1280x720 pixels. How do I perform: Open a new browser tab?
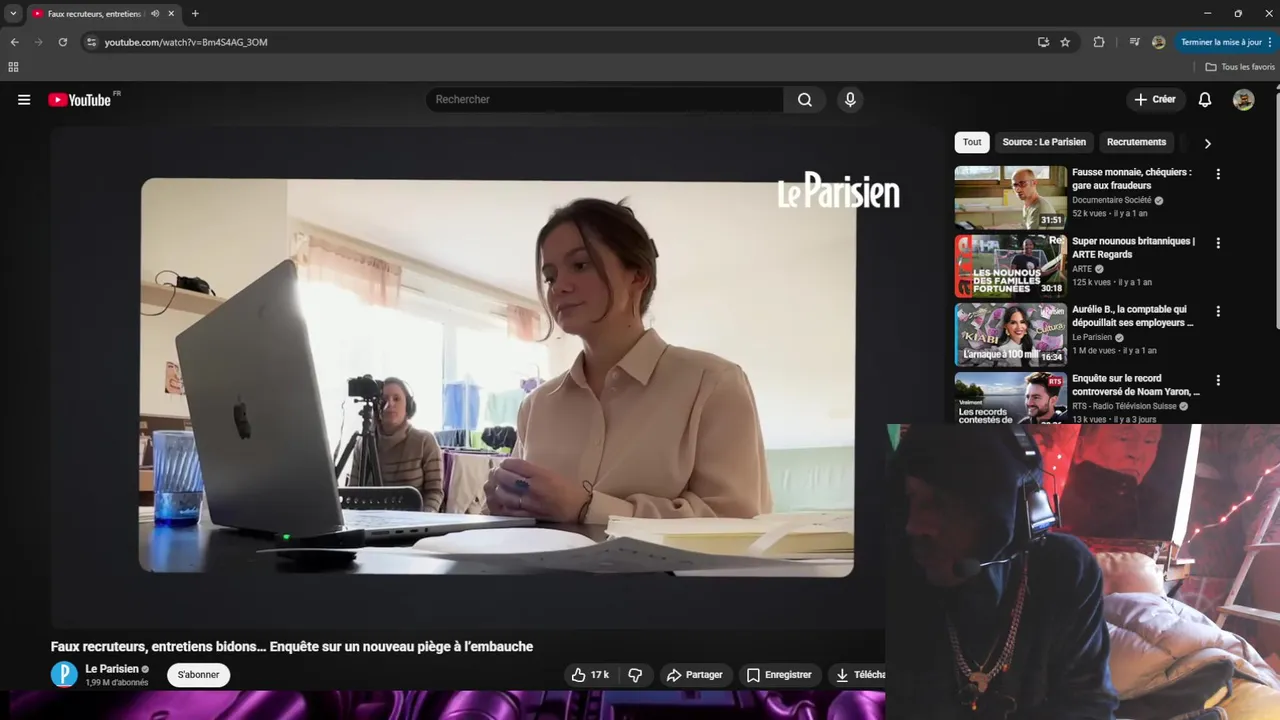click(x=195, y=14)
